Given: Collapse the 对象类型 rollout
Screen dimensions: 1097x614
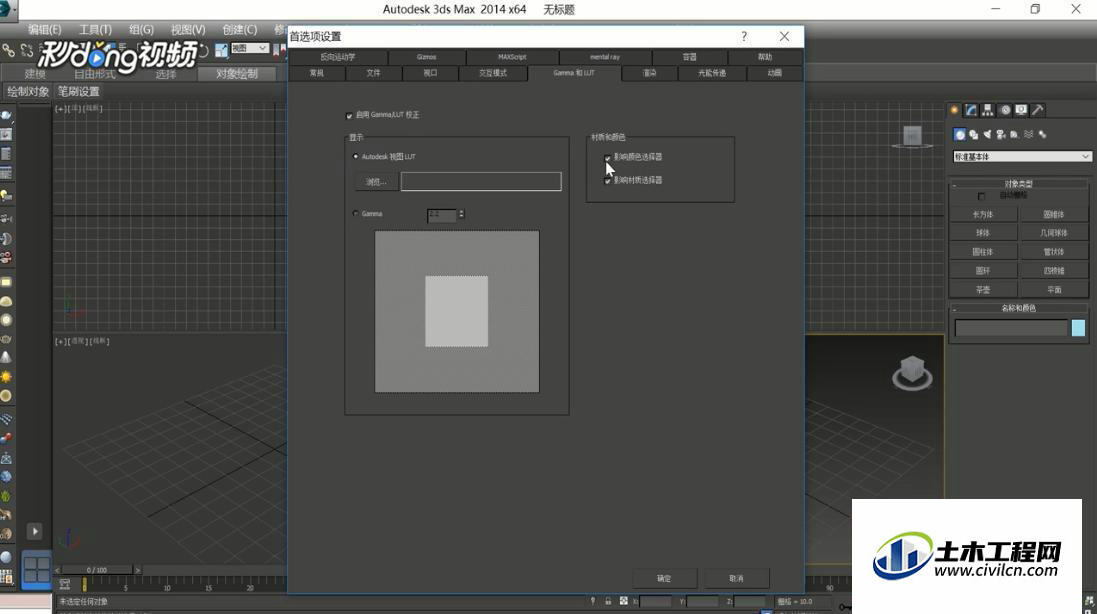Looking at the screenshot, I should tap(1019, 184).
